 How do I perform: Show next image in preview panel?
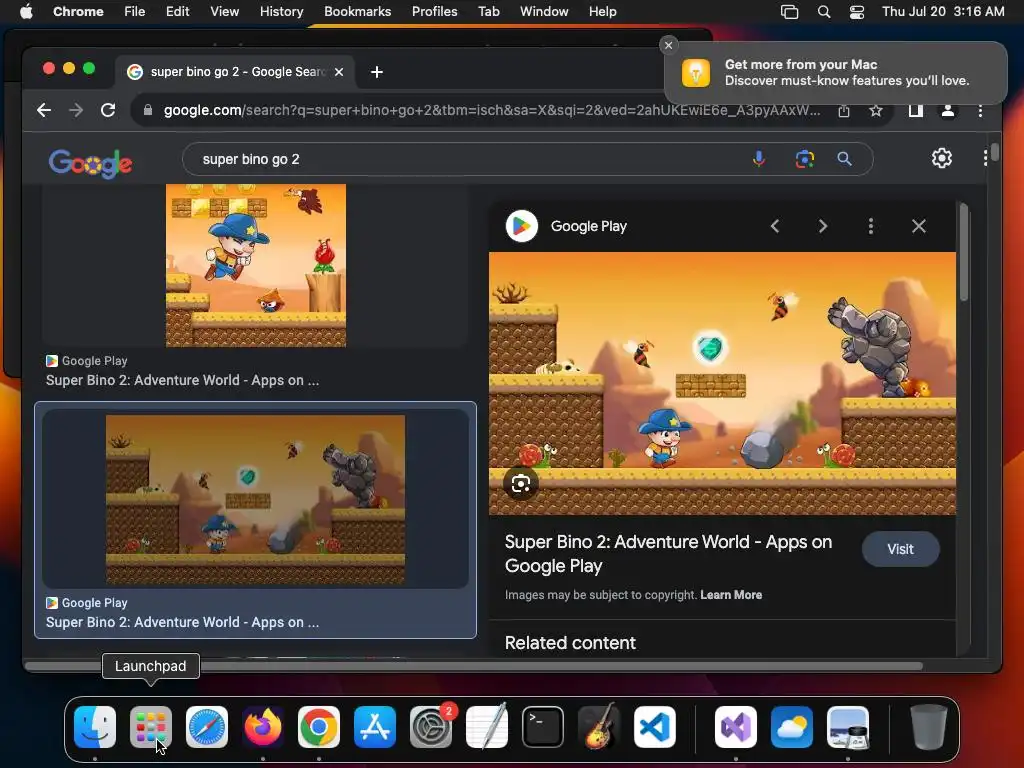[x=822, y=226]
